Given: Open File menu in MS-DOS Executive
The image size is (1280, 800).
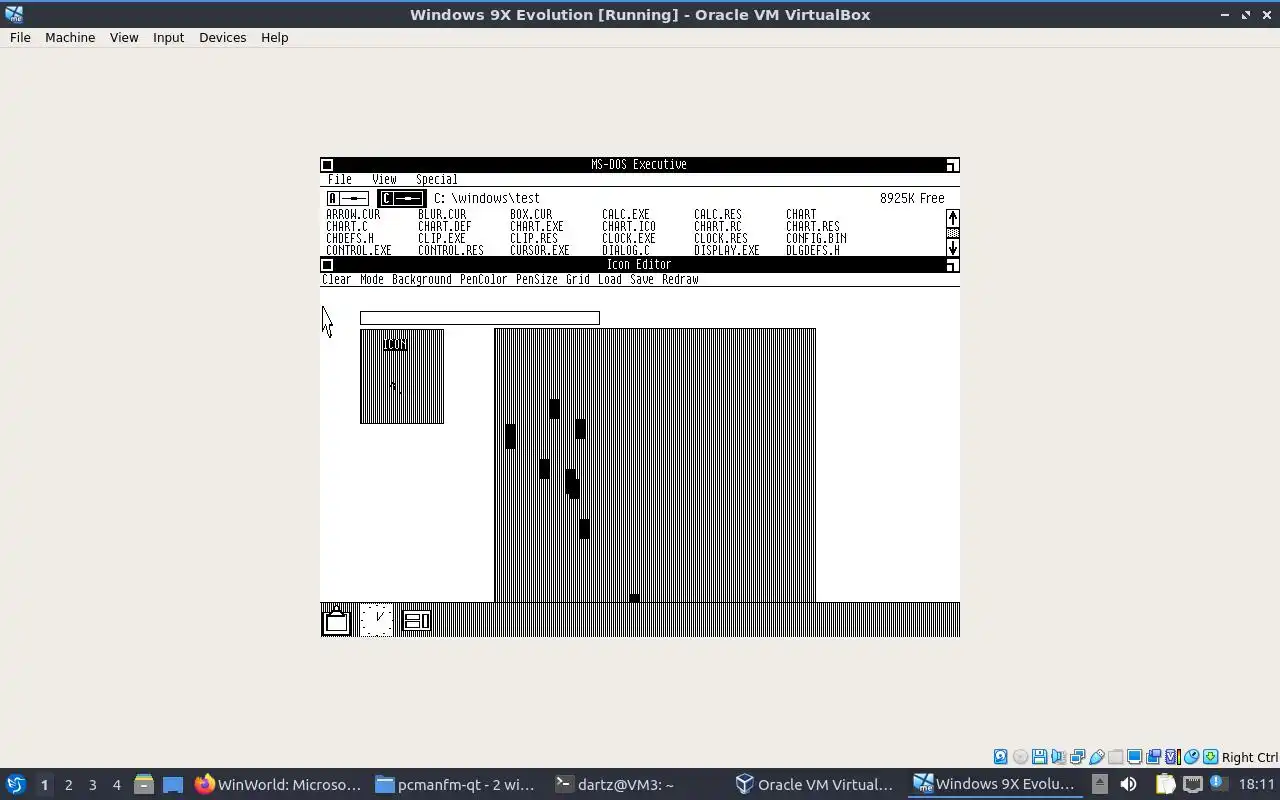Looking at the screenshot, I should (340, 180).
